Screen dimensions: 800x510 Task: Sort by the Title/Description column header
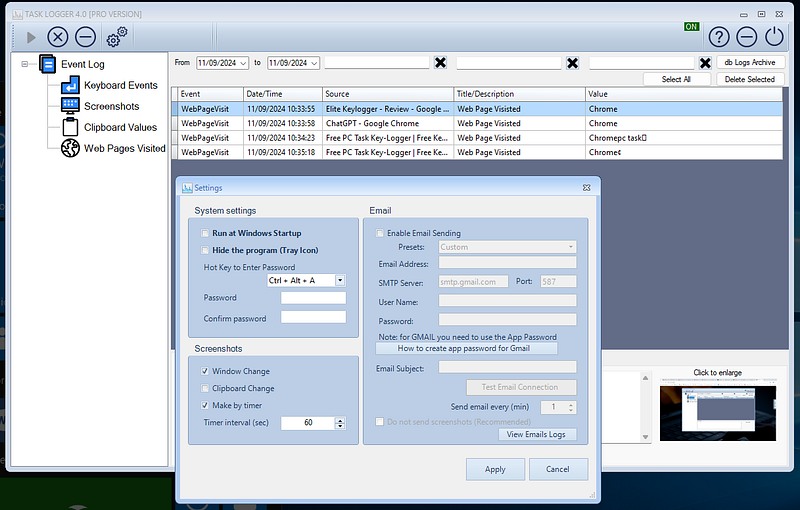tap(519, 94)
